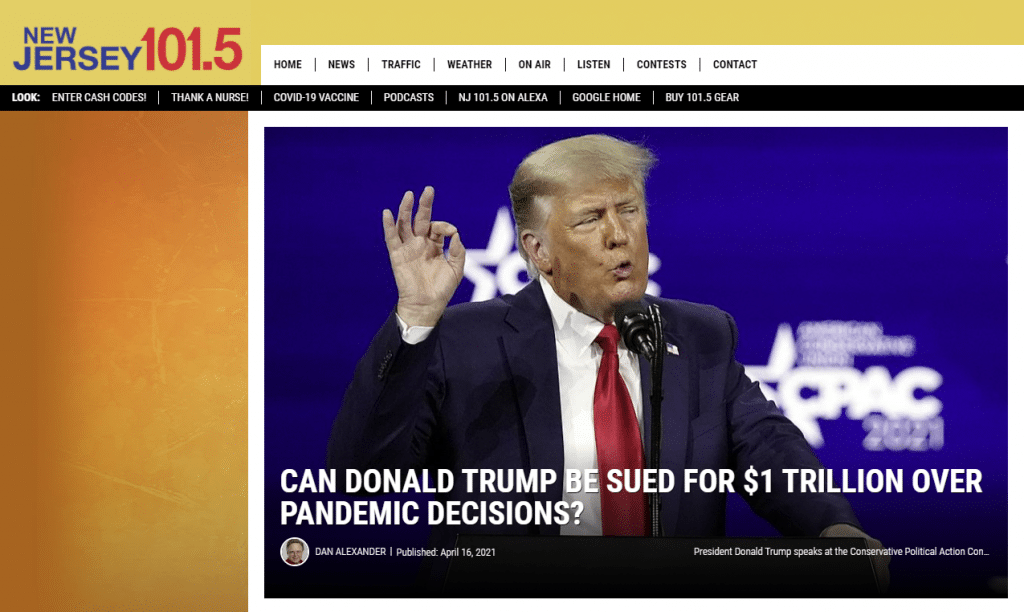Open the Traffic page

pos(401,65)
